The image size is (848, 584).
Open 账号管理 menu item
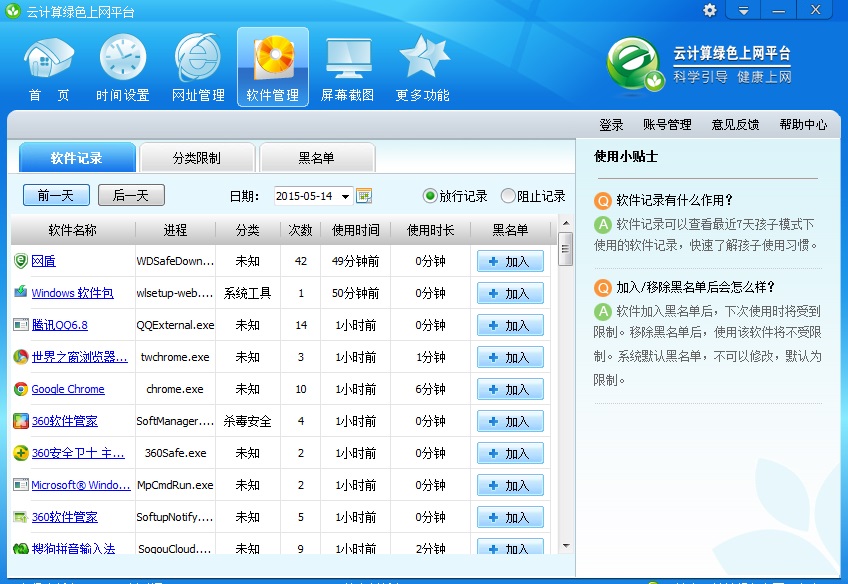pyautogui.click(x=667, y=125)
